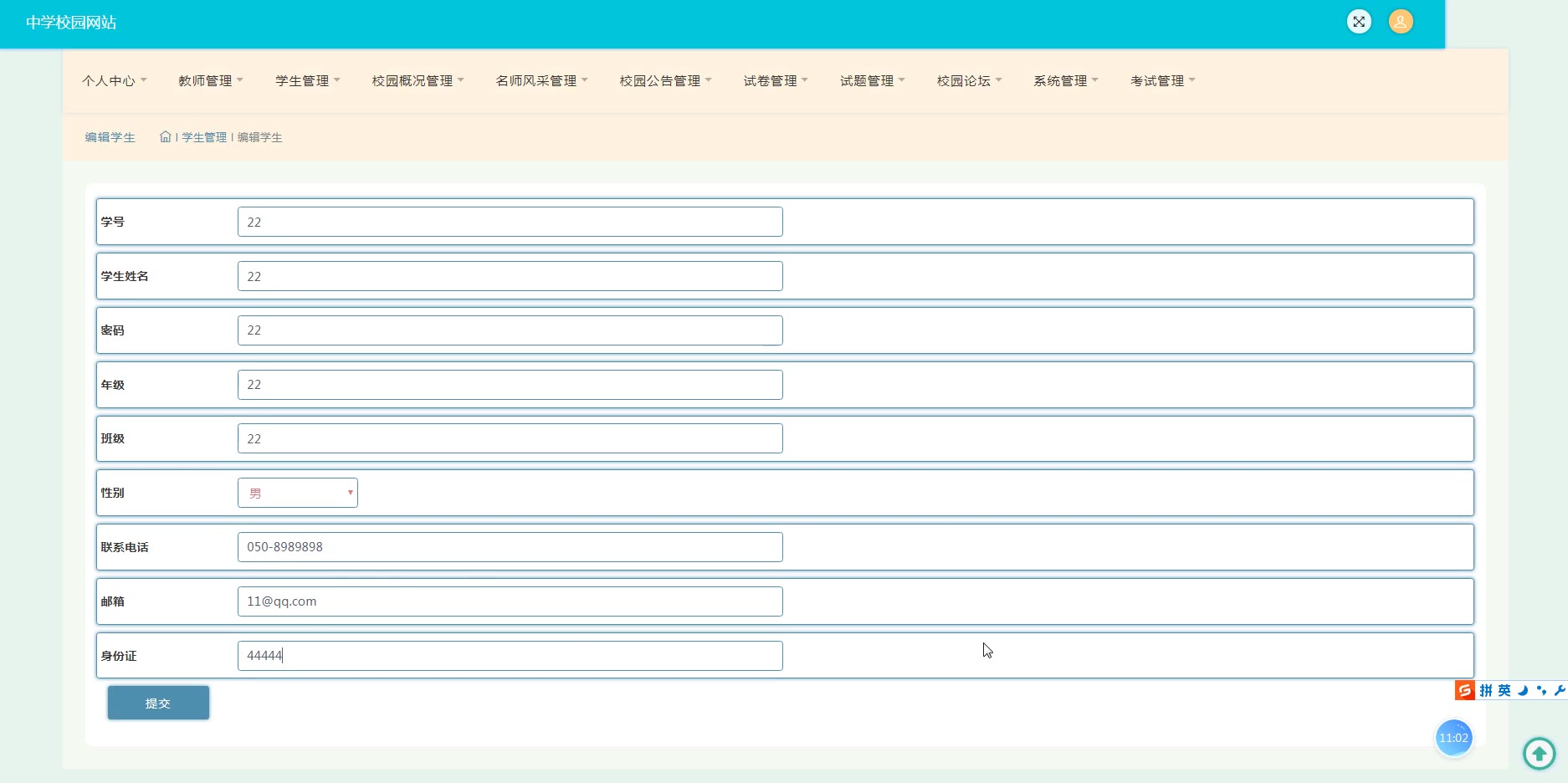Toggle fullscreen with the expand icon
The width and height of the screenshot is (1568, 783).
click(1359, 22)
